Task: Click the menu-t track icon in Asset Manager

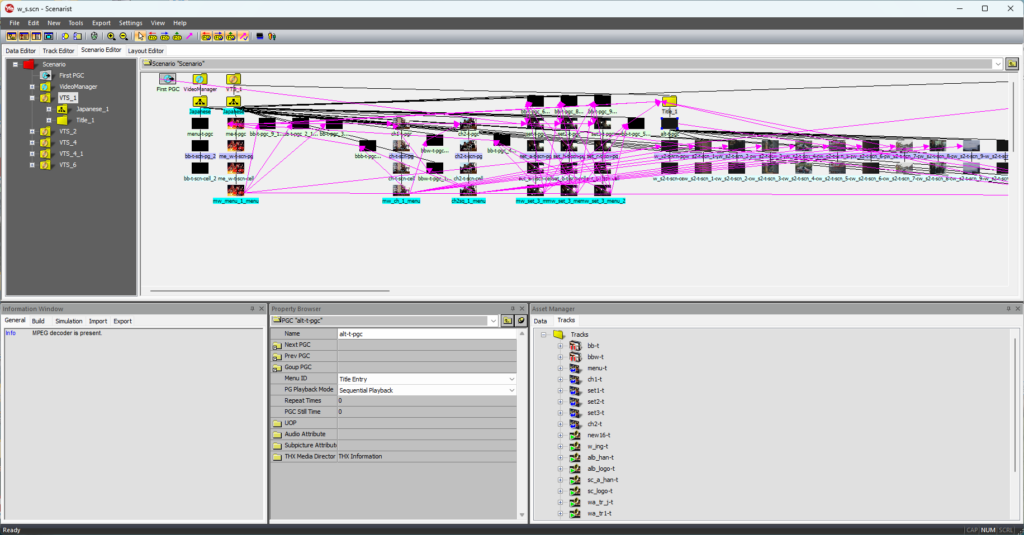Action: 575,368
